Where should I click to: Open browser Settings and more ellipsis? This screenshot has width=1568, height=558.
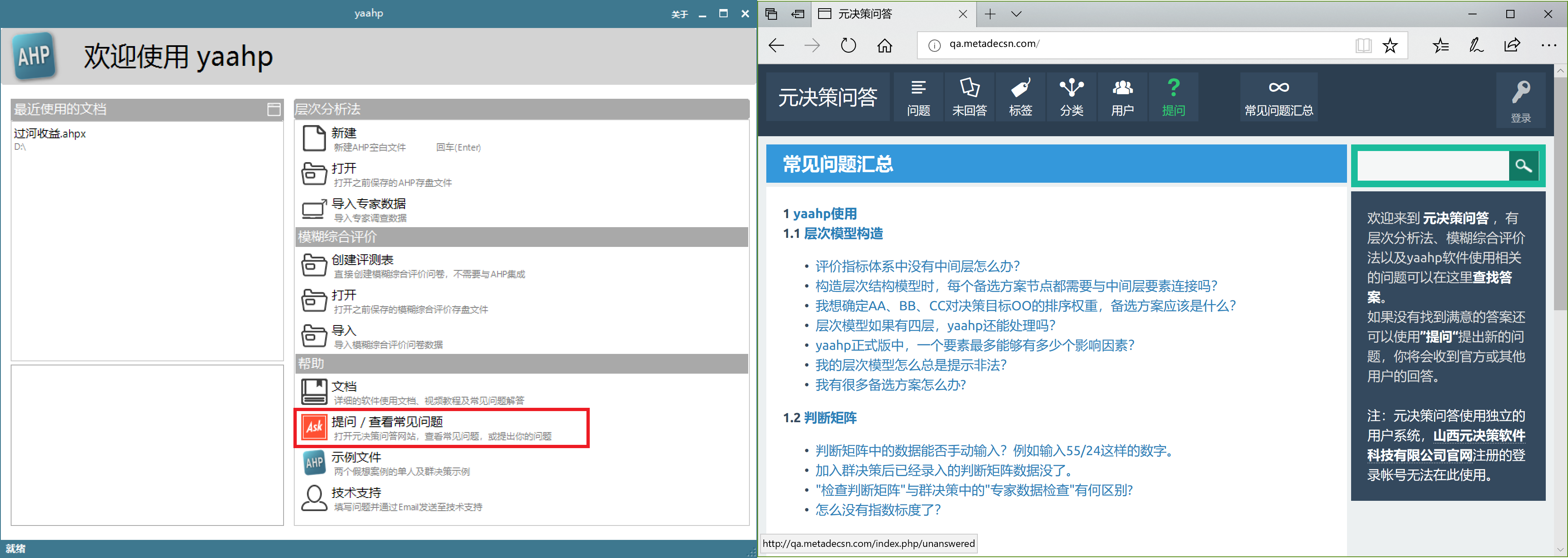click(x=1548, y=45)
